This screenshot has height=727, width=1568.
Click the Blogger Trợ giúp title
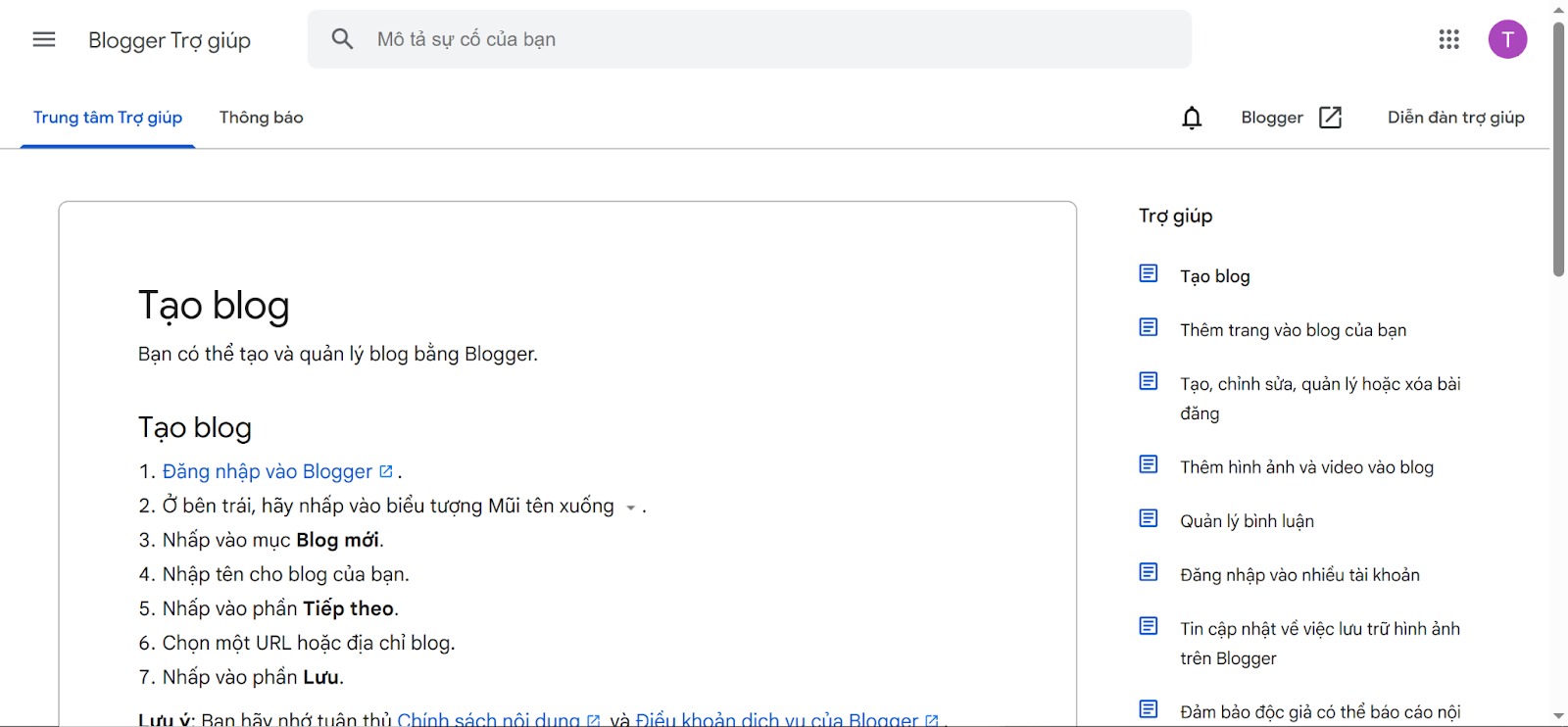[x=170, y=40]
